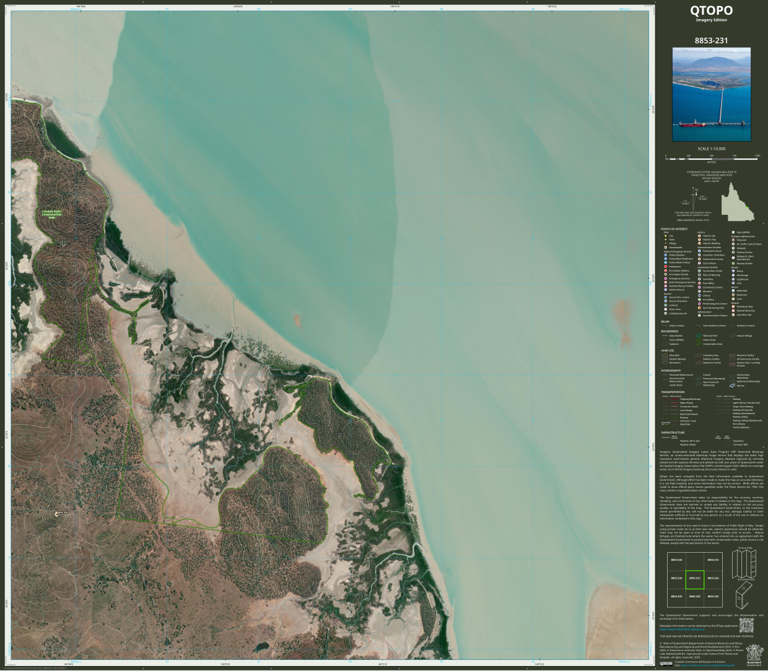Click the INFRASTRUCTURE legend heading
Image resolution: width=768 pixels, height=671 pixels.
click(672, 432)
